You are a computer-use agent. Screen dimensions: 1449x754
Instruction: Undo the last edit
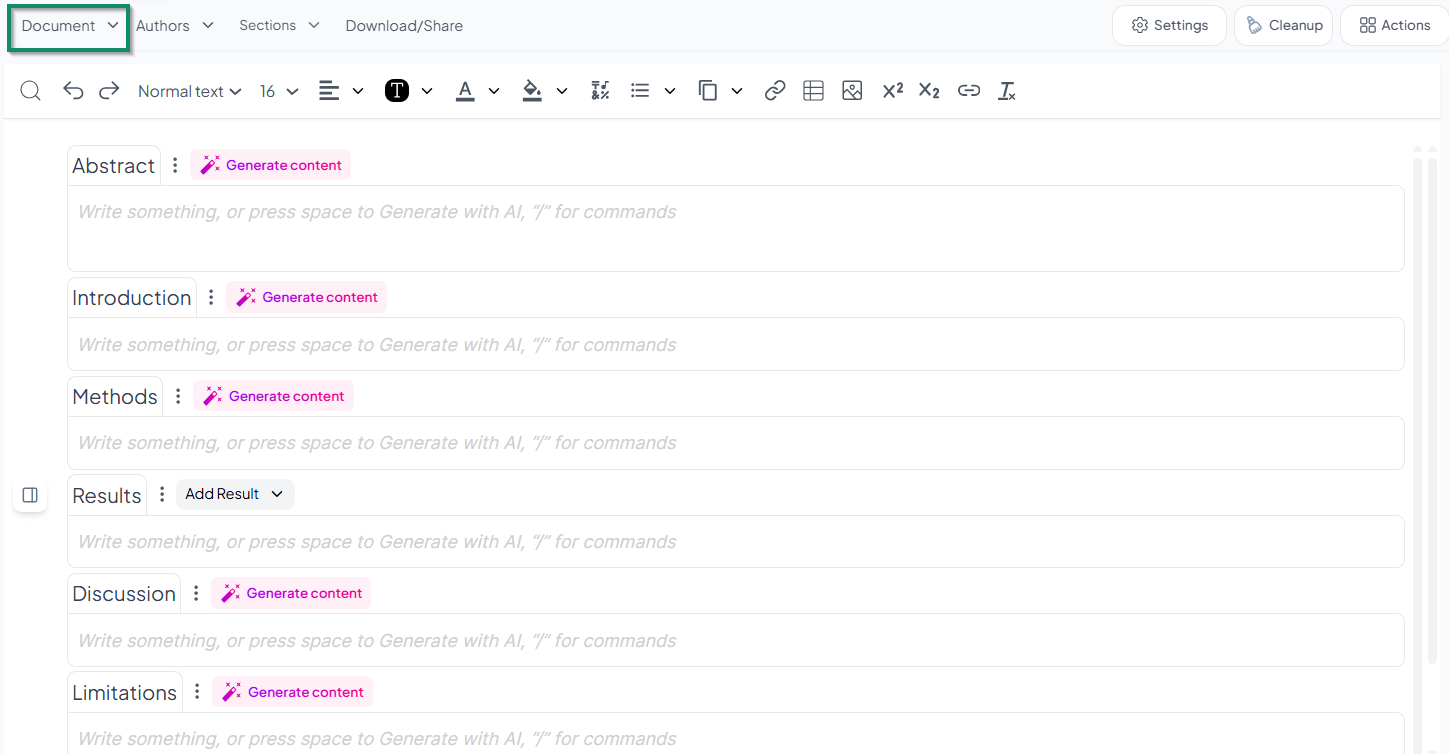tap(73, 91)
